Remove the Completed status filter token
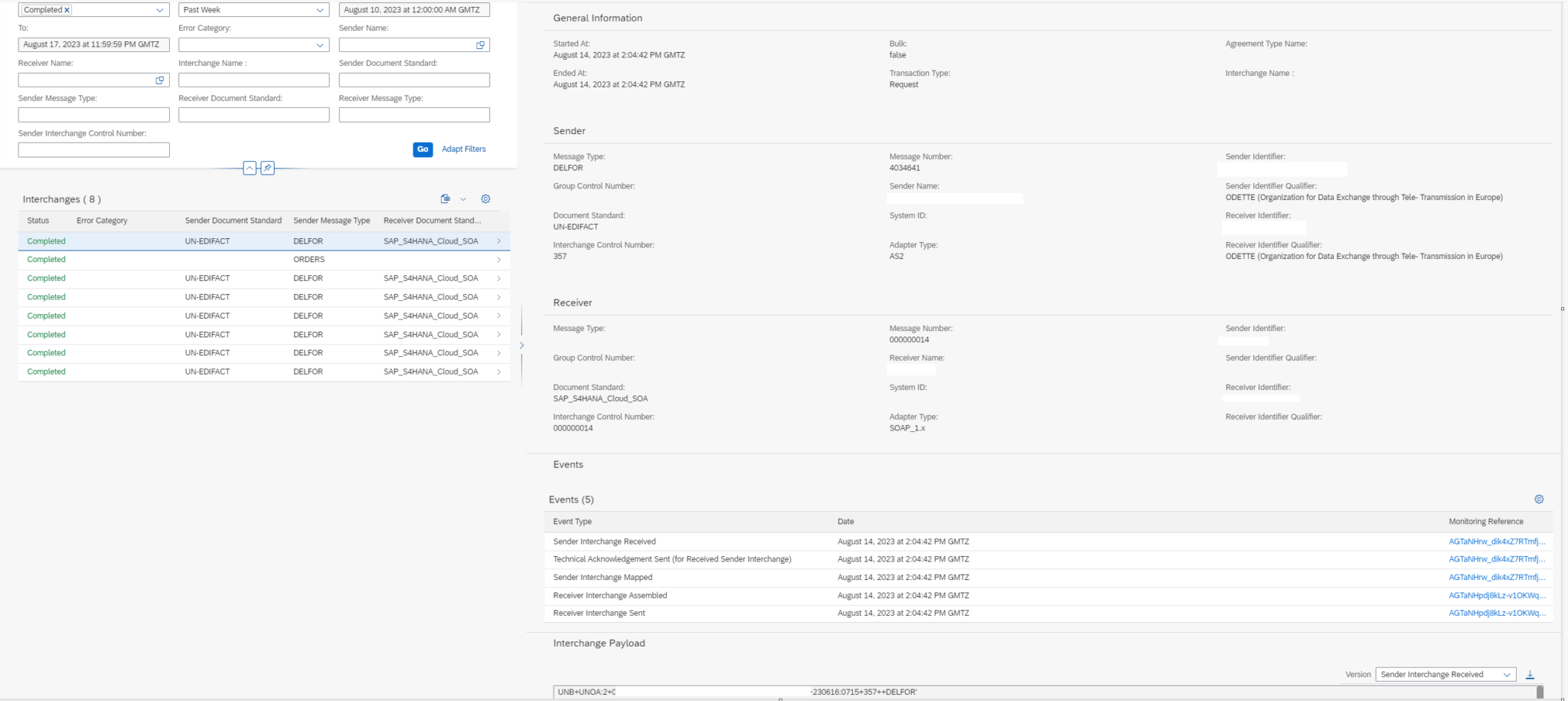The image size is (1568, 701). pyautogui.click(x=67, y=10)
